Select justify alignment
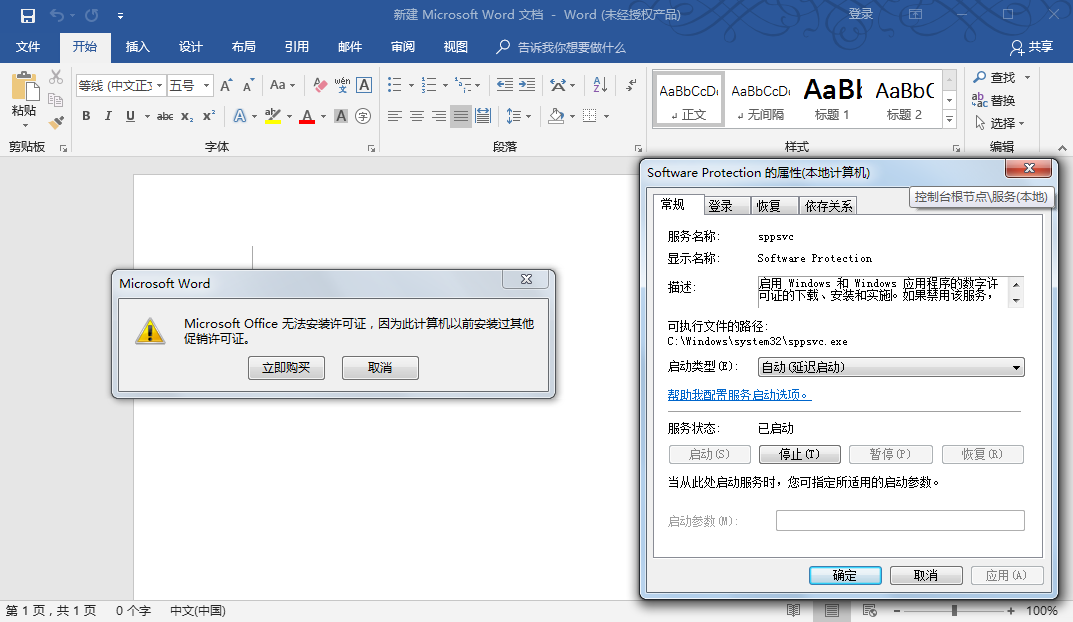 click(461, 116)
